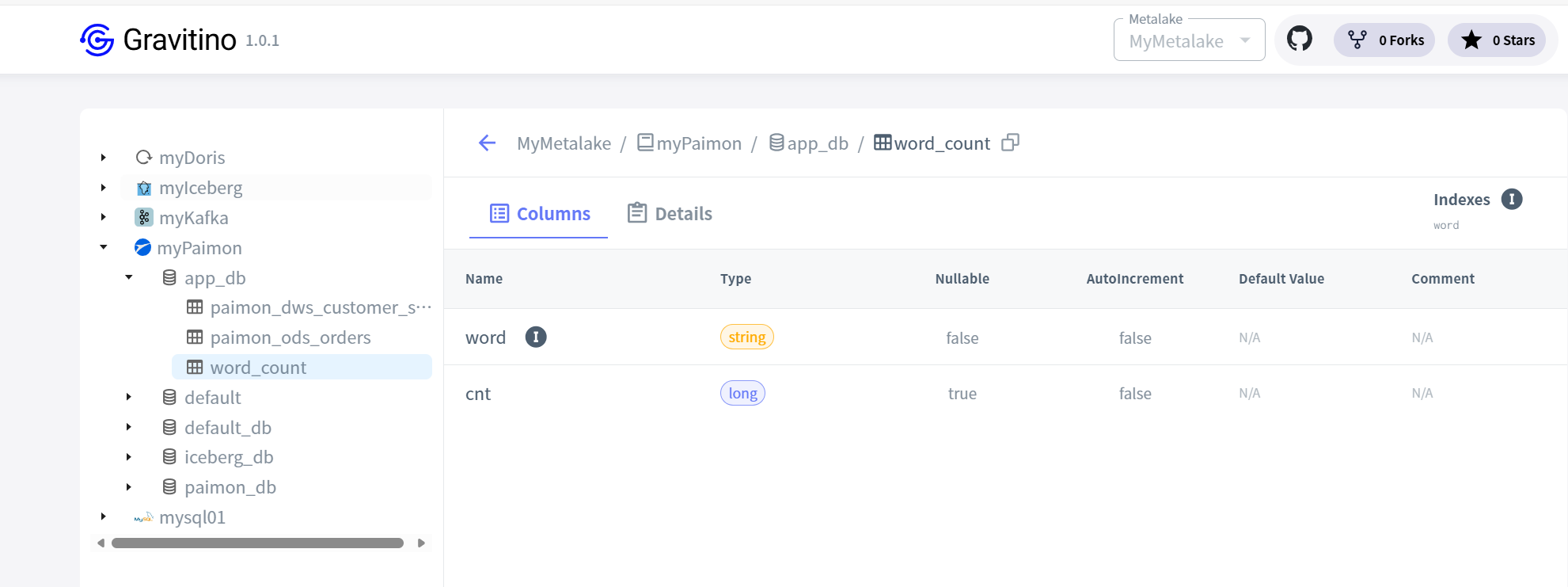Click the default_db schema database icon
Image resolution: width=1568 pixels, height=587 pixels.
[169, 427]
